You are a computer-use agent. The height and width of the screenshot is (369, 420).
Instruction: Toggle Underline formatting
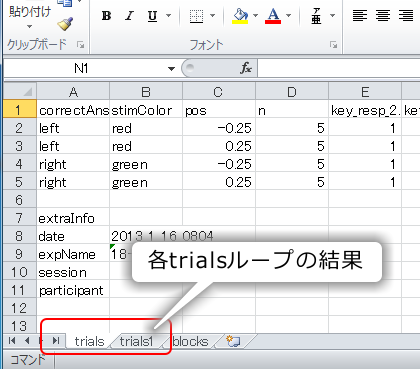click(152, 16)
